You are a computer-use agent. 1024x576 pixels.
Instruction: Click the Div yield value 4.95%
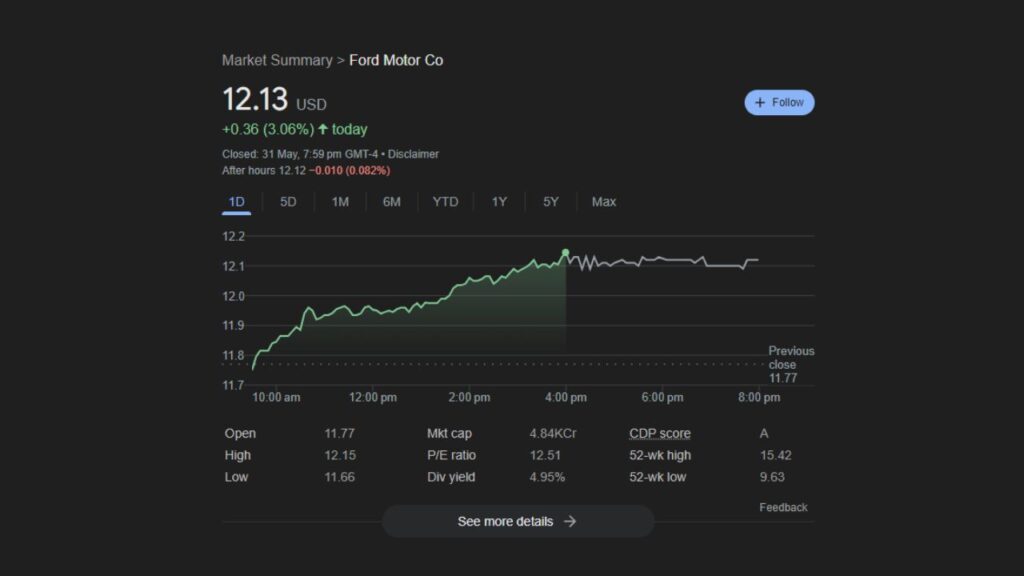point(547,477)
